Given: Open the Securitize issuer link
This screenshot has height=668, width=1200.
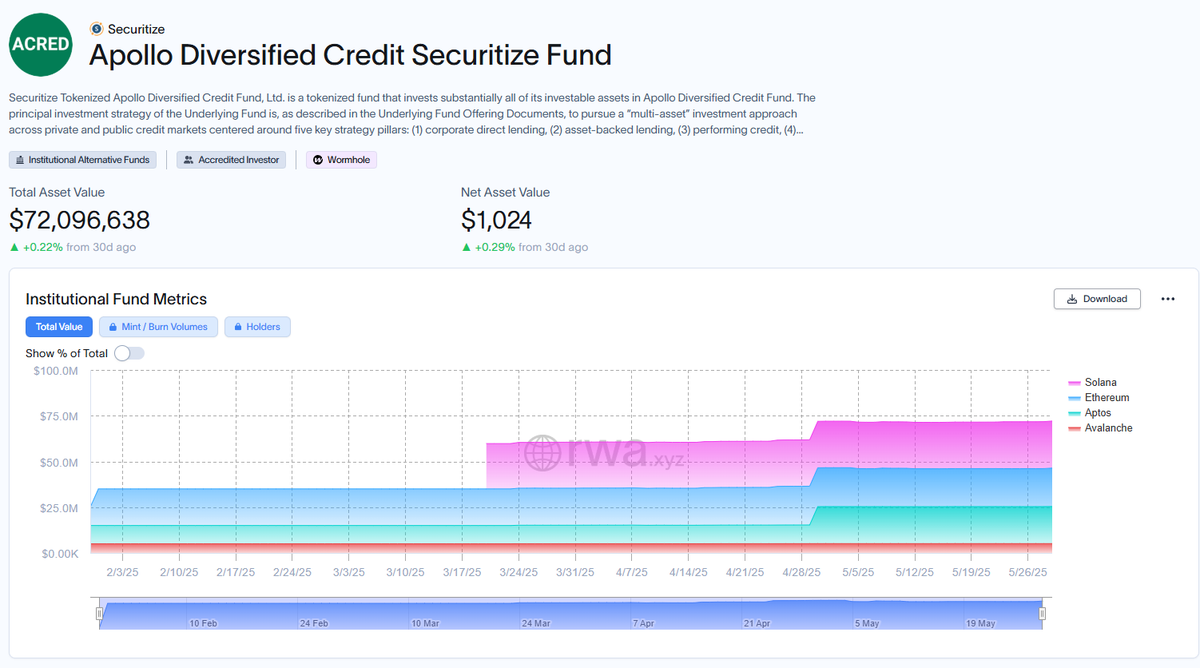Looking at the screenshot, I should click(x=136, y=29).
